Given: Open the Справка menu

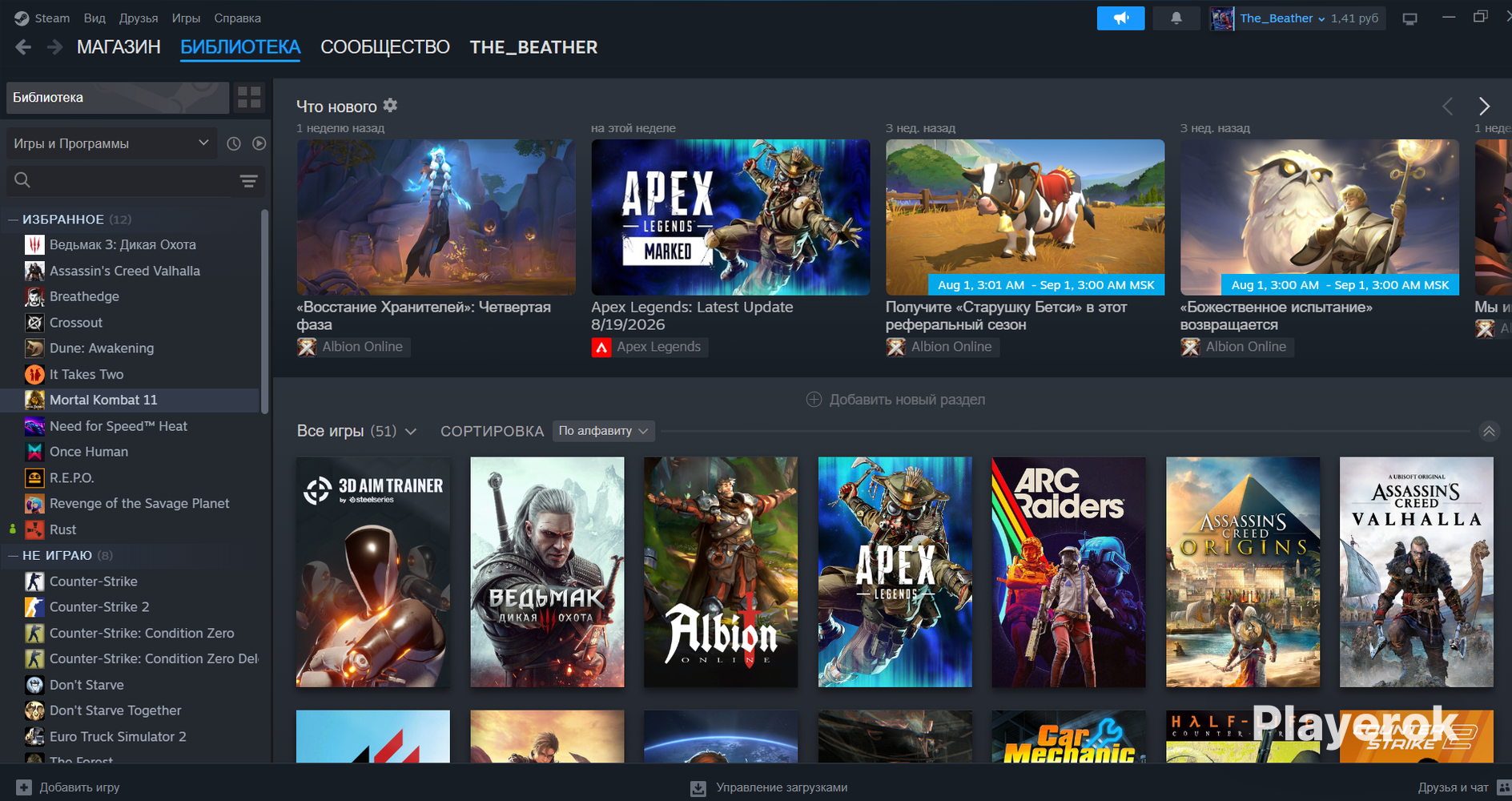Looking at the screenshot, I should (x=237, y=18).
